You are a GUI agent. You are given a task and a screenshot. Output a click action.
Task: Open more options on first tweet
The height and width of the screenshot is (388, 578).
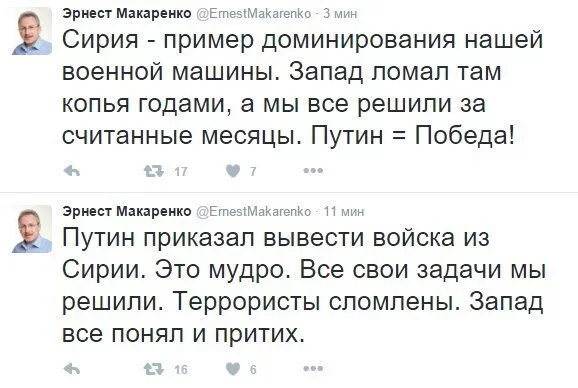pos(313,171)
